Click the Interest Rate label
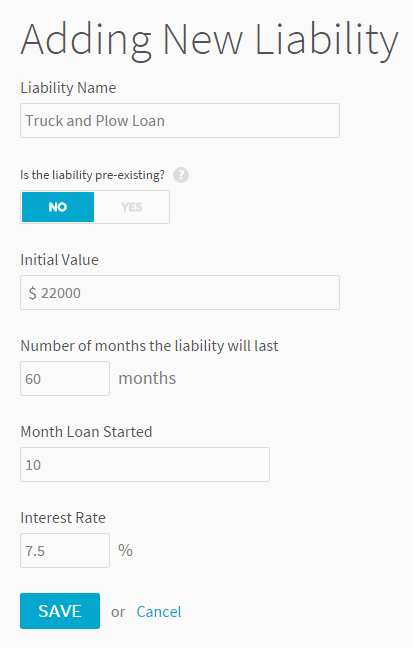413x648 pixels. [x=63, y=518]
